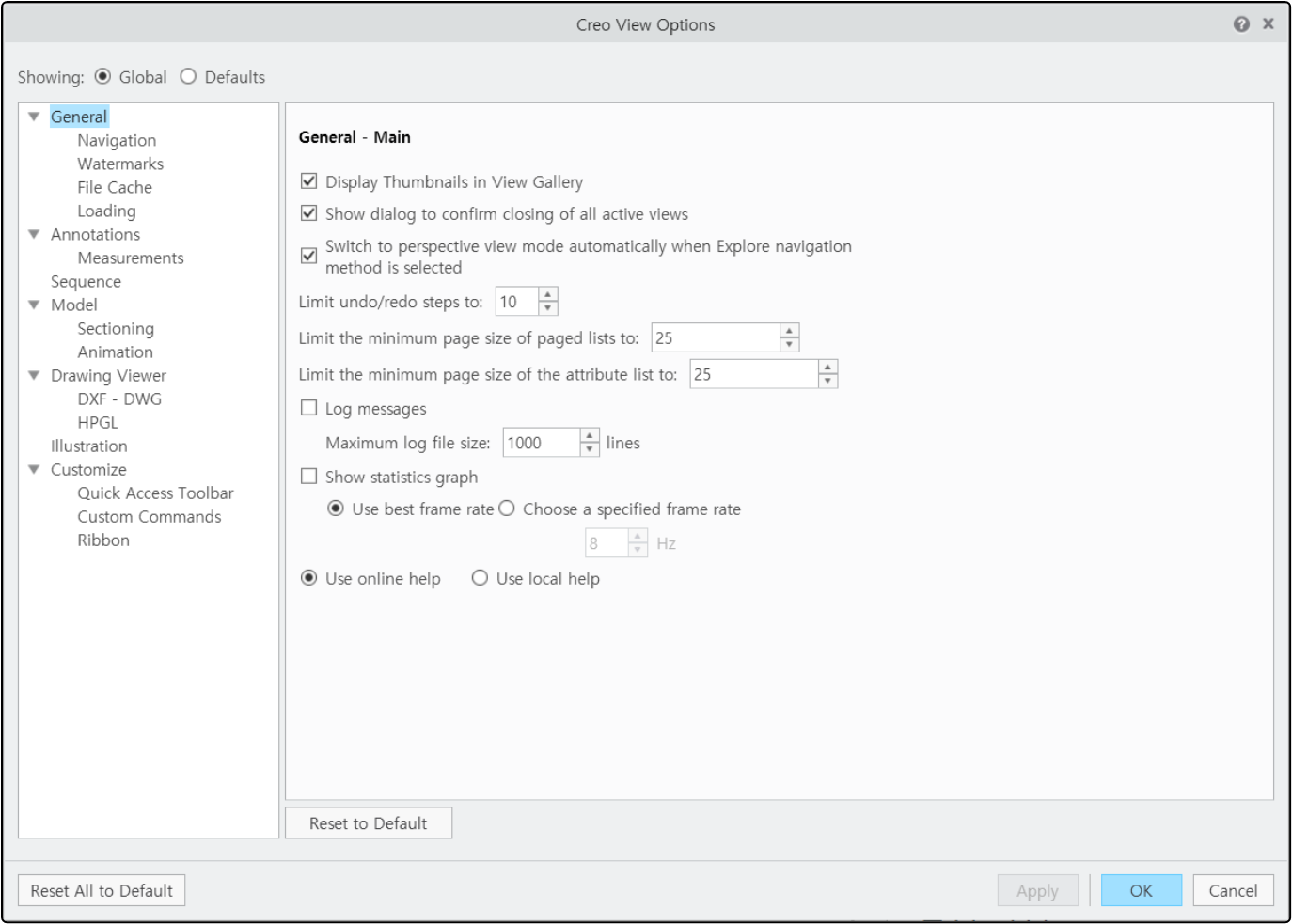
Task: Select General in the options tree
Action: pos(79,117)
